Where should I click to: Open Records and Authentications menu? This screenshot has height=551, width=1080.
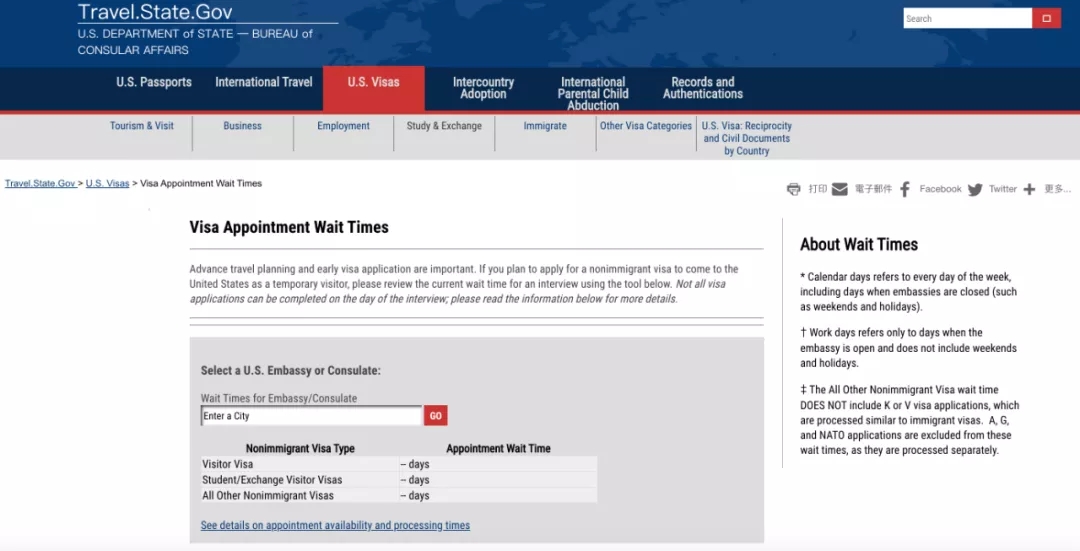(x=703, y=88)
